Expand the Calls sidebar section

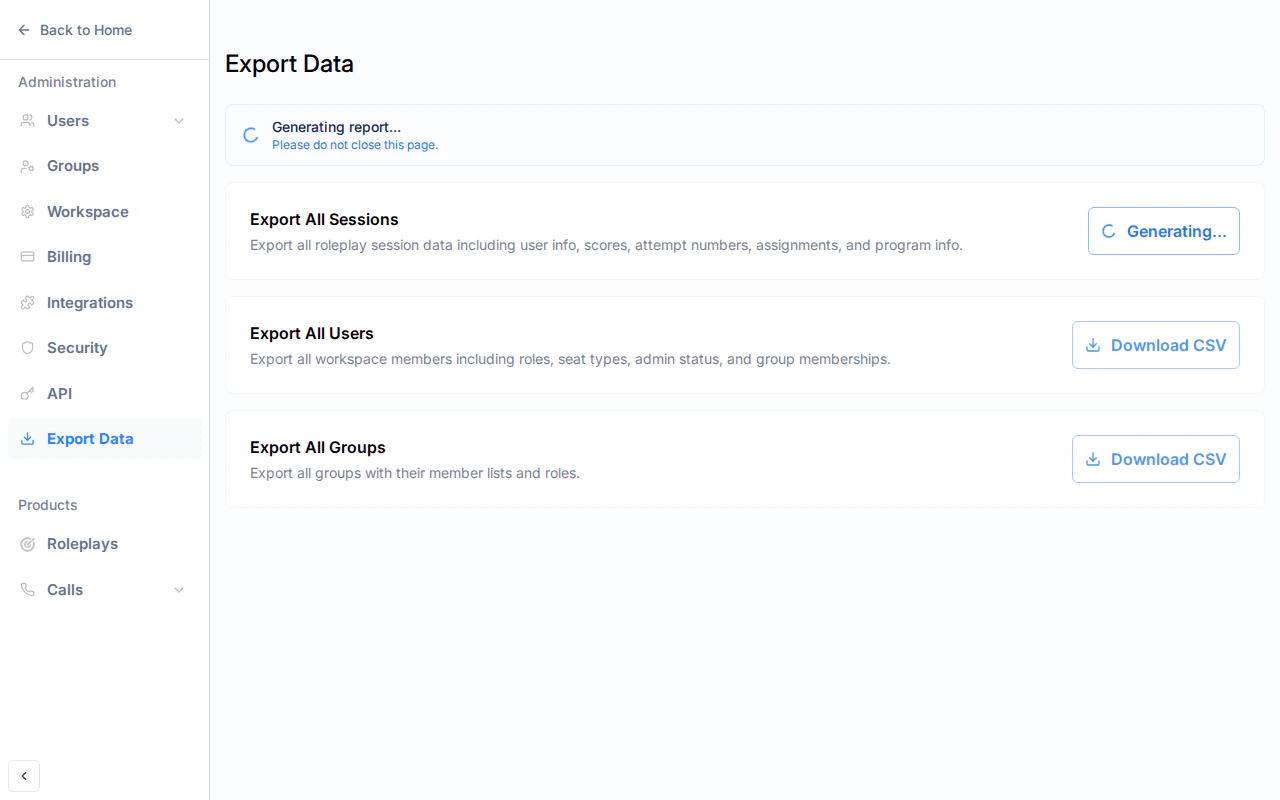pos(179,589)
